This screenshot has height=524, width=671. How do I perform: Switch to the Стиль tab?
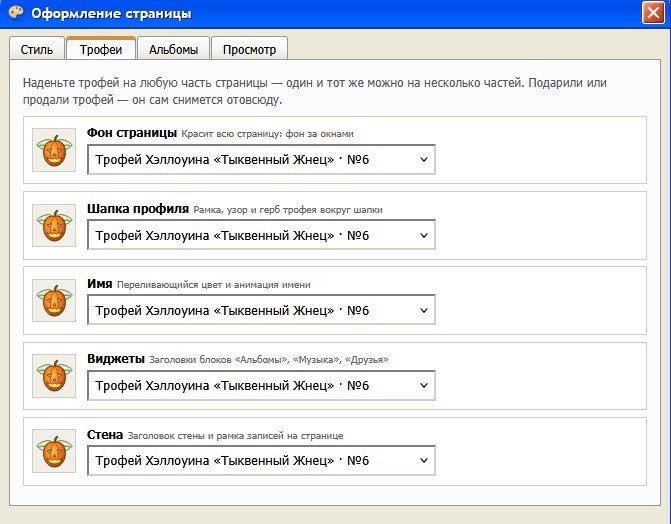click(37, 49)
